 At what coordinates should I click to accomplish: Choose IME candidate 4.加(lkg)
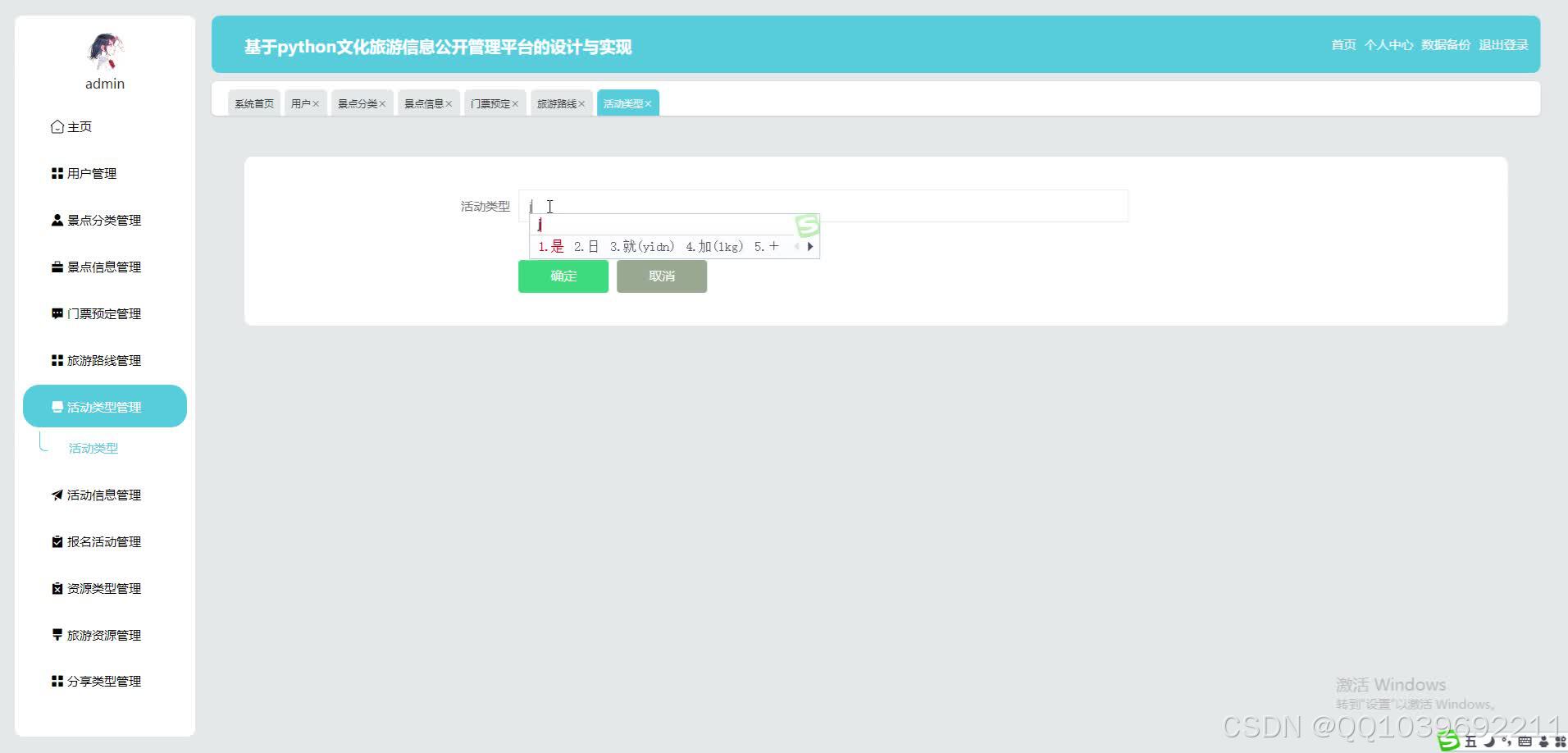pyautogui.click(x=714, y=247)
